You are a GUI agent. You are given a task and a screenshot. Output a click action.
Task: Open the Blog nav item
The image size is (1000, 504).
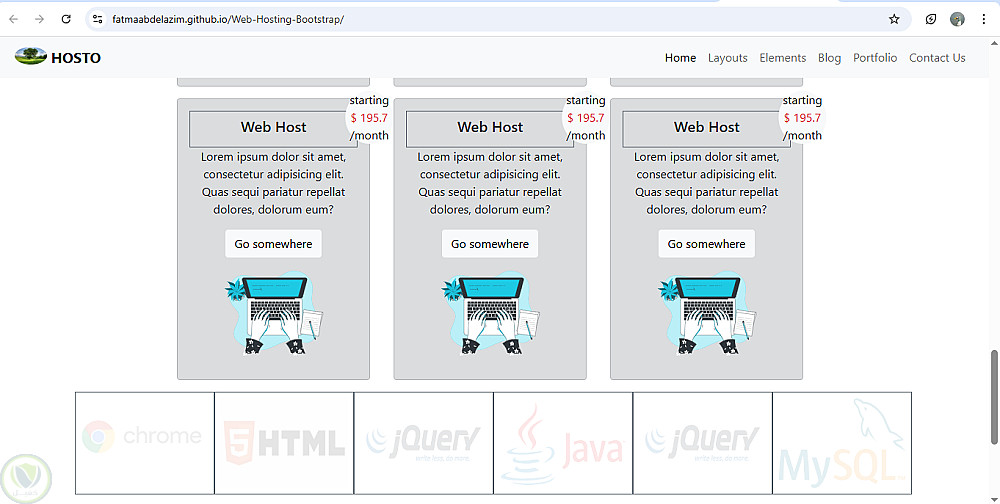click(x=829, y=58)
